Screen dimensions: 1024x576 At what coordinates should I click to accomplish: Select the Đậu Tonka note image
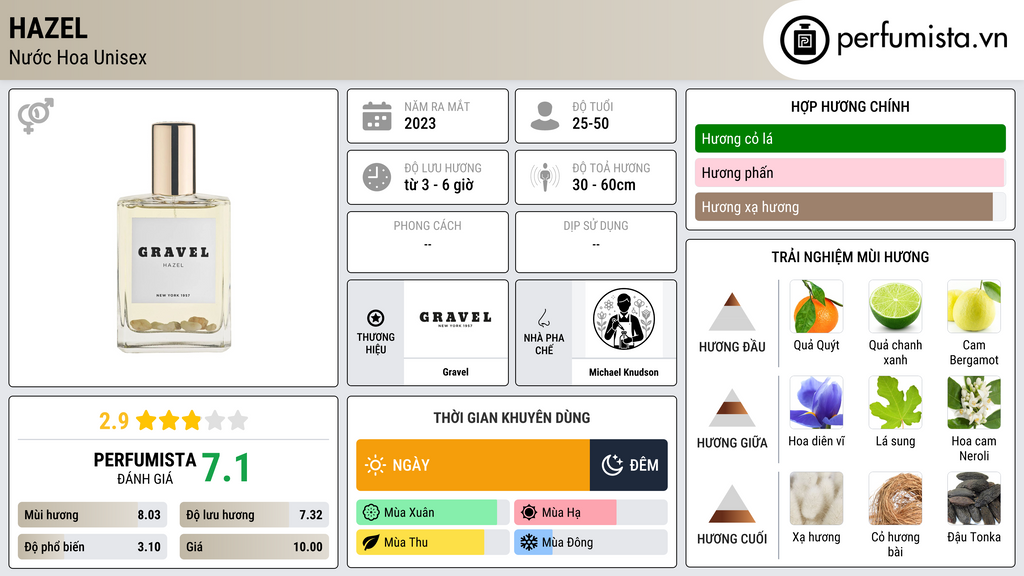tap(974, 499)
